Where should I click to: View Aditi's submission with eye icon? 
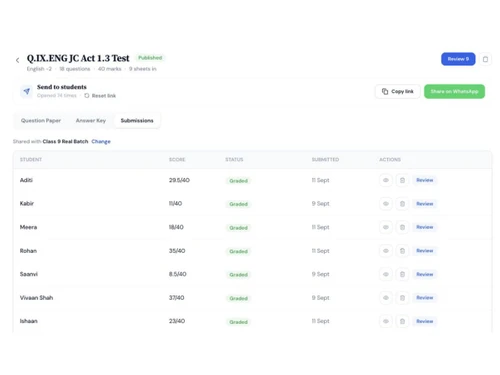pyautogui.click(x=386, y=180)
